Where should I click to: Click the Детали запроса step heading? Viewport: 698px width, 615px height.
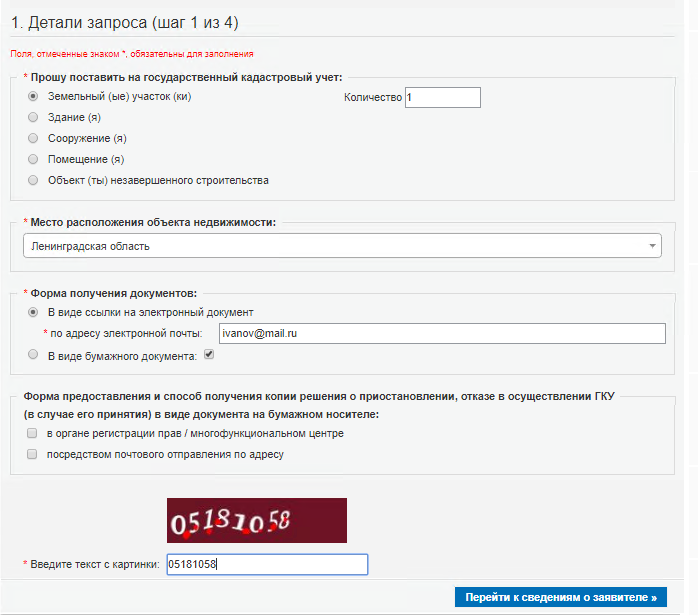[125, 22]
